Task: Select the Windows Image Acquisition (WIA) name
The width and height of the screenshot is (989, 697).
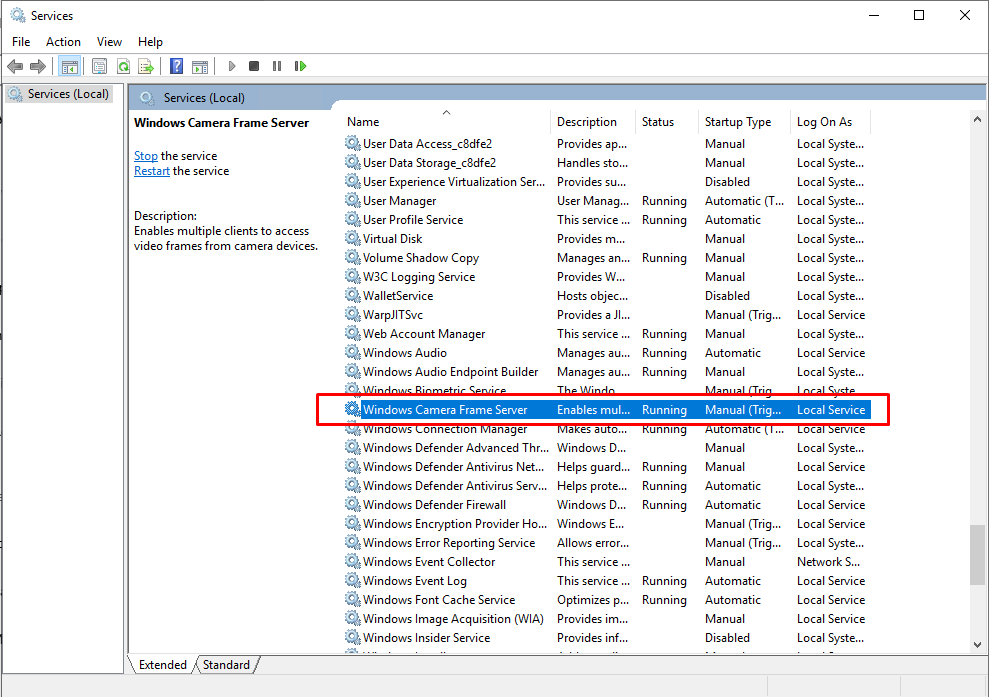Action: pyautogui.click(x=454, y=619)
